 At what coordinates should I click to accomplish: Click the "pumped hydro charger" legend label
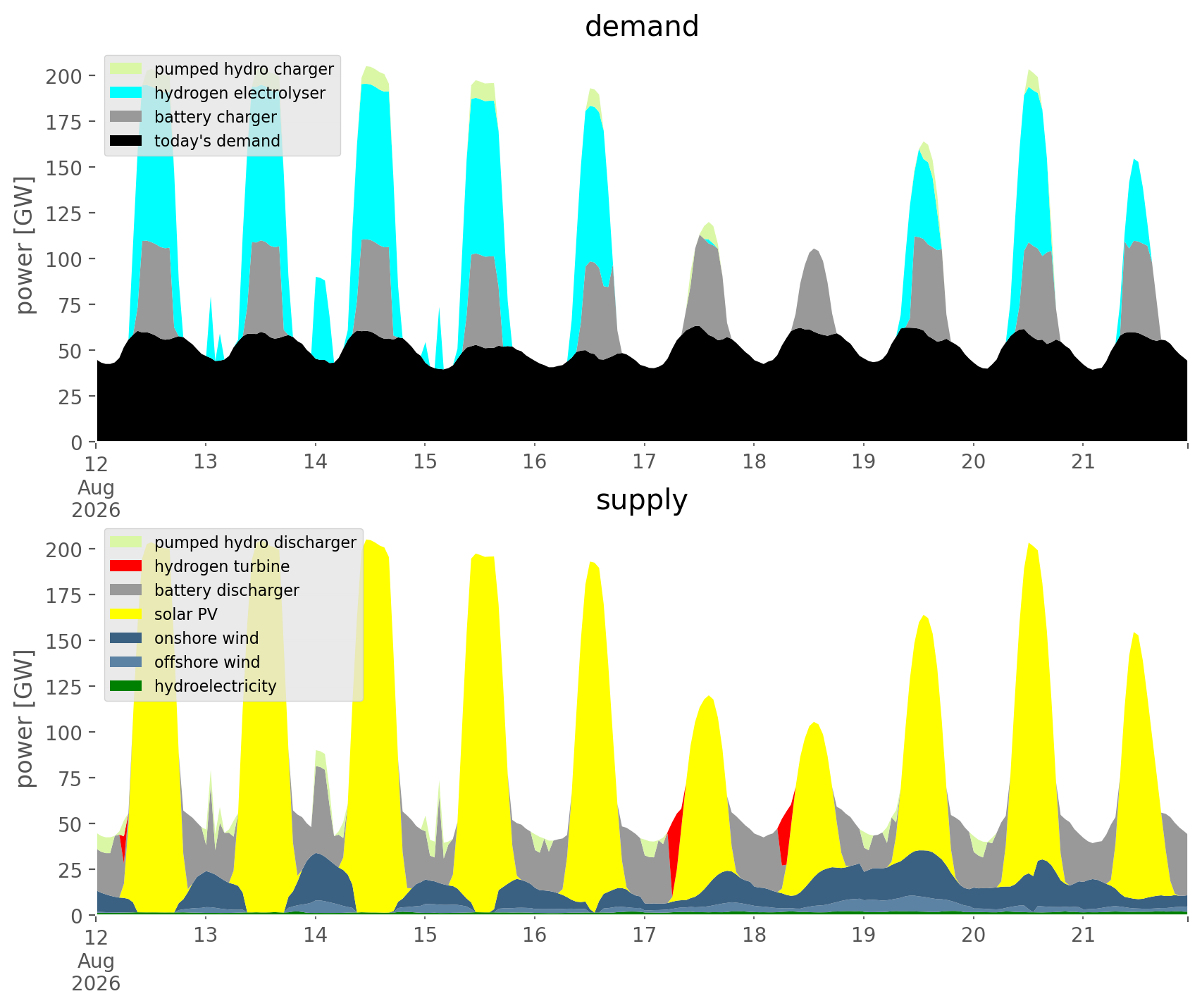[x=244, y=70]
